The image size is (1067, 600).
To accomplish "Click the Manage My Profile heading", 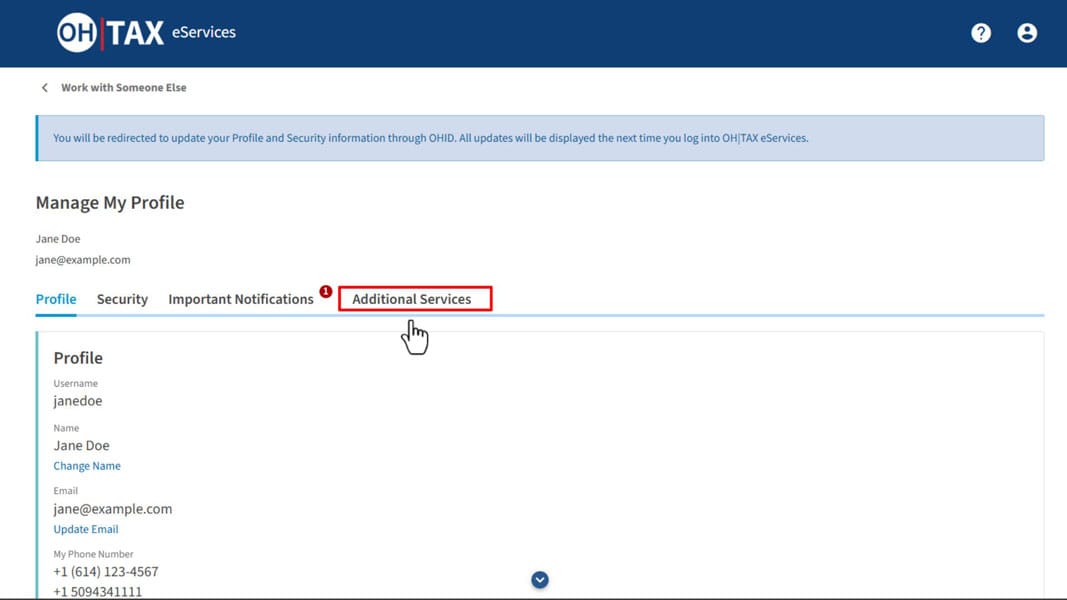I will point(110,203).
